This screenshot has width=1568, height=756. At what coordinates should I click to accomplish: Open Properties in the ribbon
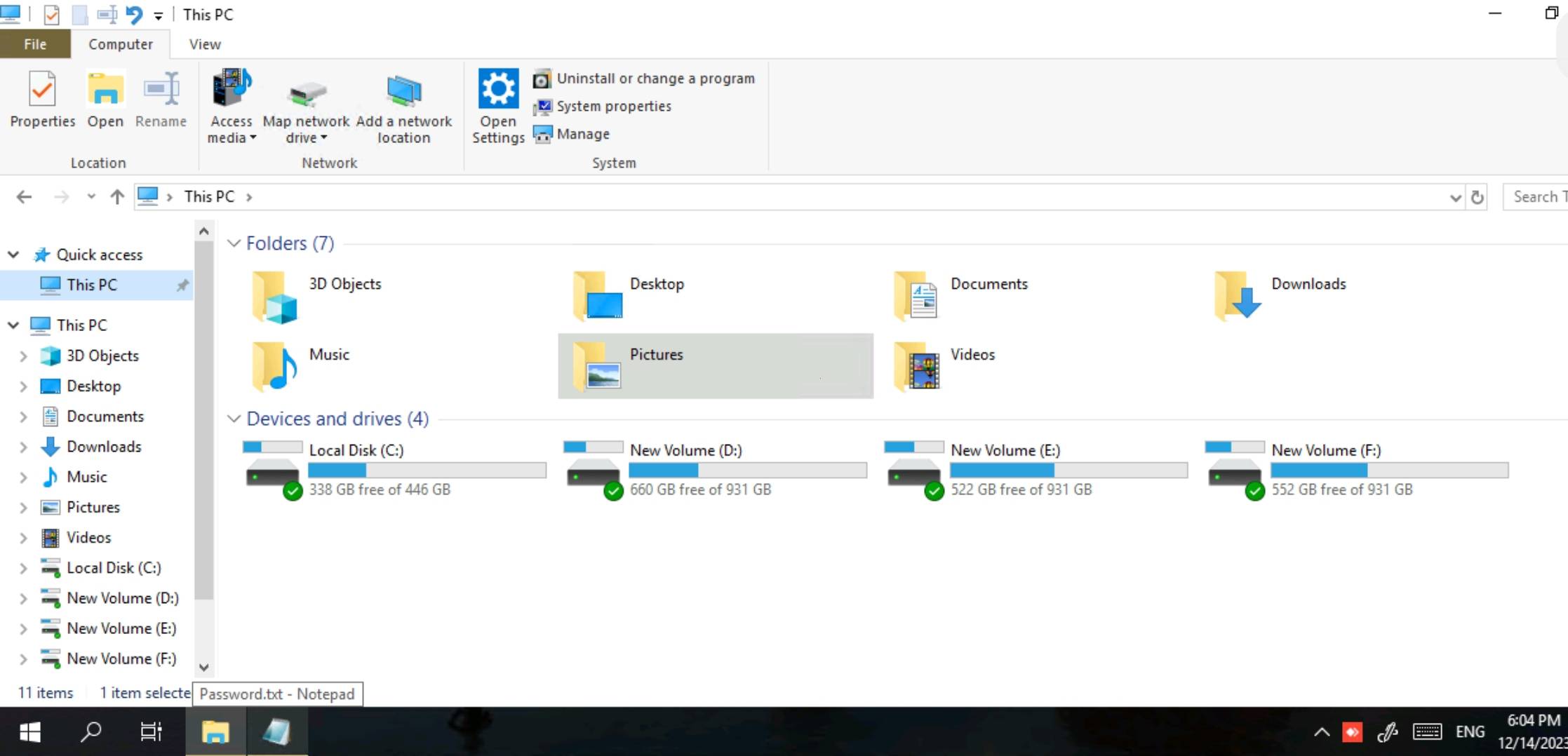tap(42, 99)
